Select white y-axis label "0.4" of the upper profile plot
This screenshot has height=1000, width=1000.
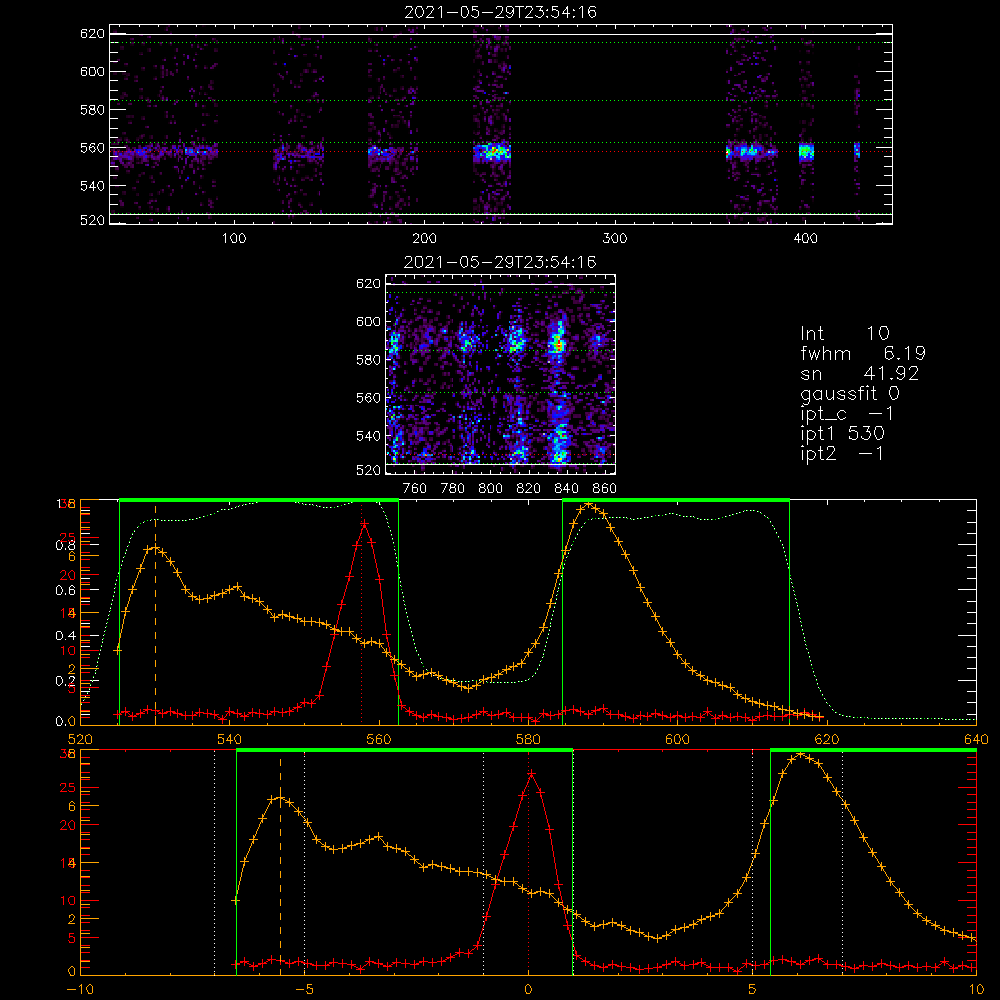coord(65,635)
